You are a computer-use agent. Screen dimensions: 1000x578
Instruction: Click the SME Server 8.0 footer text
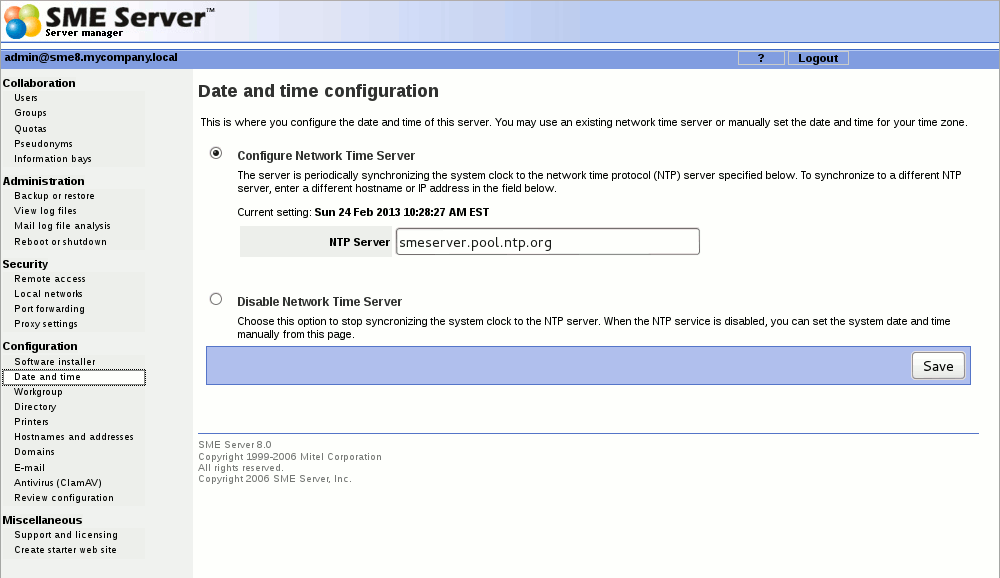(235, 445)
